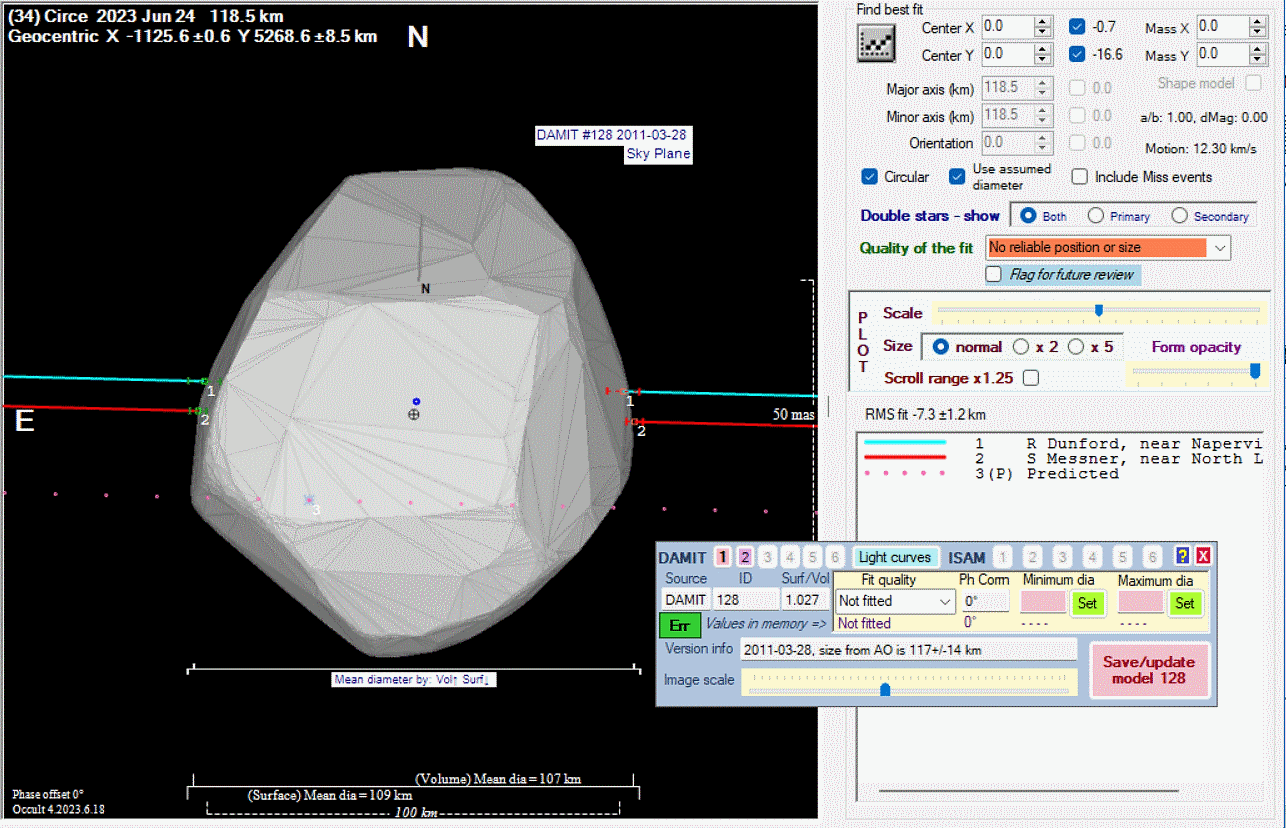This screenshot has height=828, width=1286.
Task: Open Quality of the fit dropdown
Action: click(1219, 247)
